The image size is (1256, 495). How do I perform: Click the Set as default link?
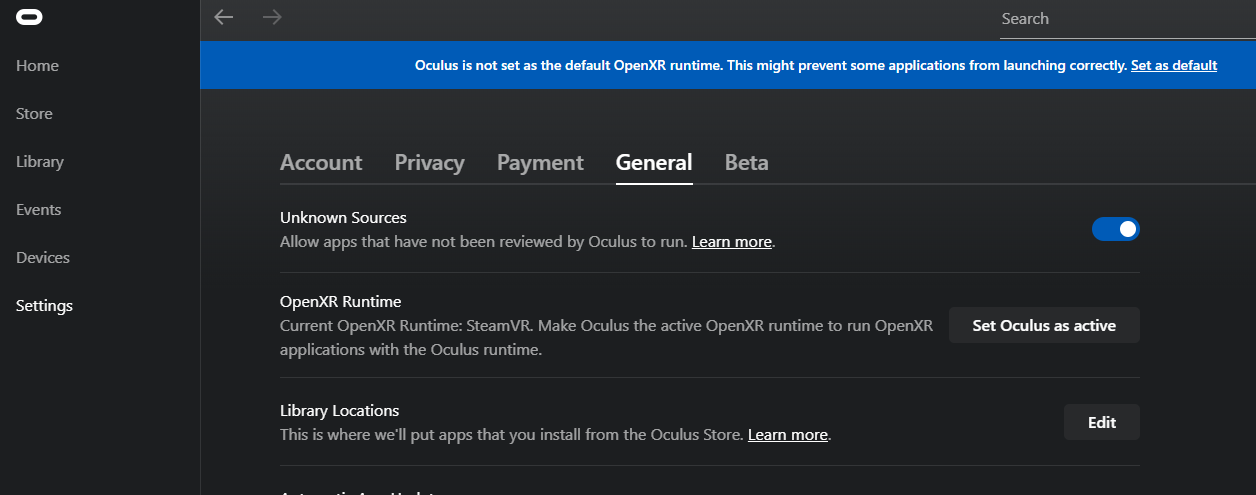tap(1173, 66)
